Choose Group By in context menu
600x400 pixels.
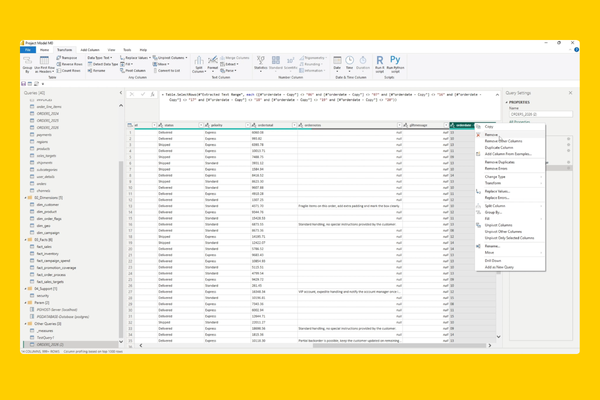pyautogui.click(x=510, y=212)
